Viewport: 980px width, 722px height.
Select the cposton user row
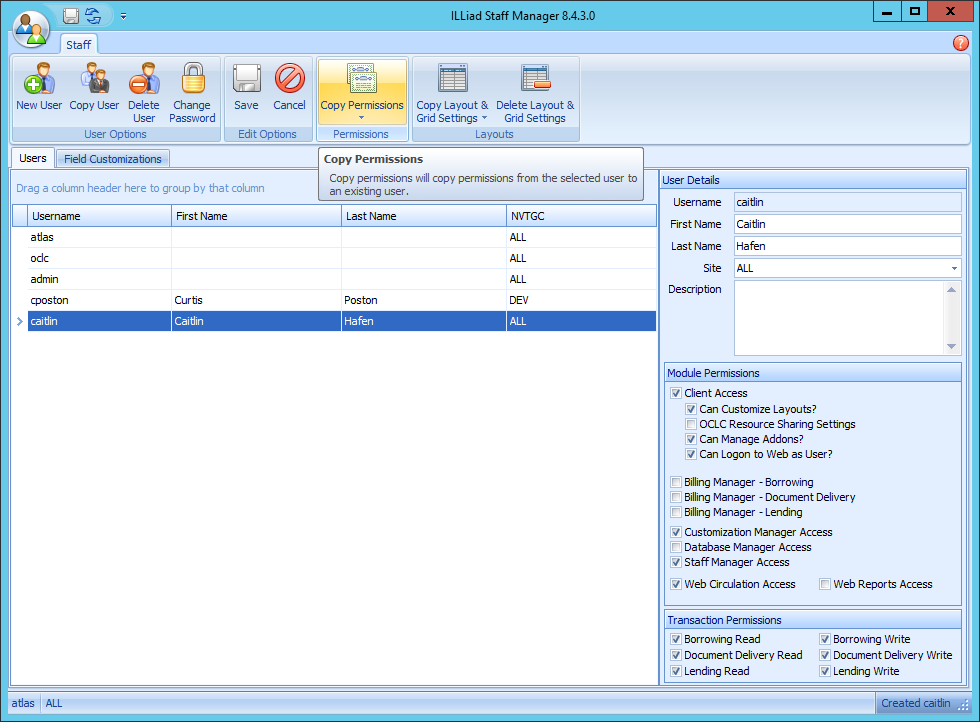(x=99, y=300)
